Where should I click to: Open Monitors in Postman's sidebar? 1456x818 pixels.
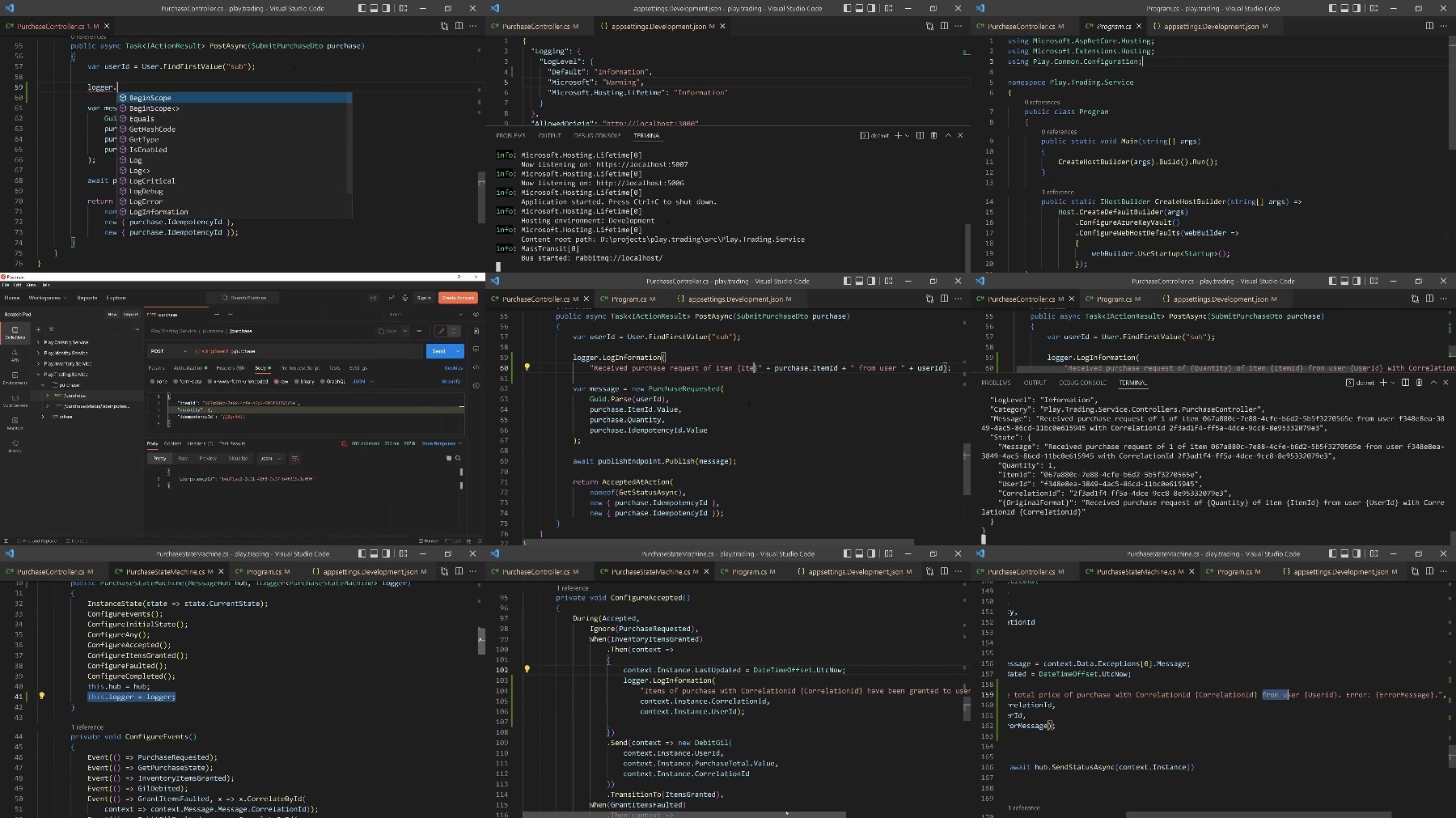click(15, 423)
